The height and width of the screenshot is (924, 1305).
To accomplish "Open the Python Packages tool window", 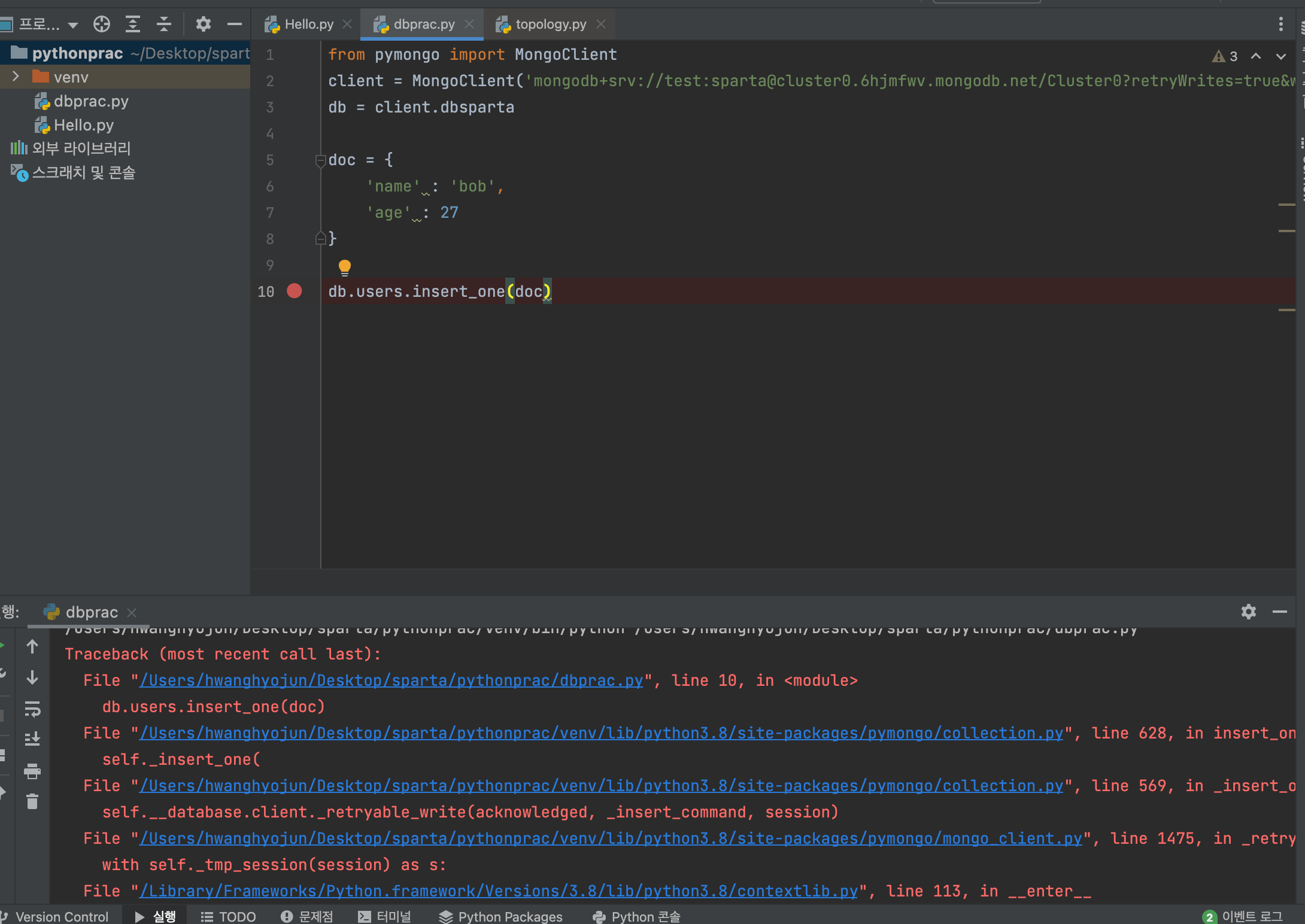I will [x=500, y=916].
